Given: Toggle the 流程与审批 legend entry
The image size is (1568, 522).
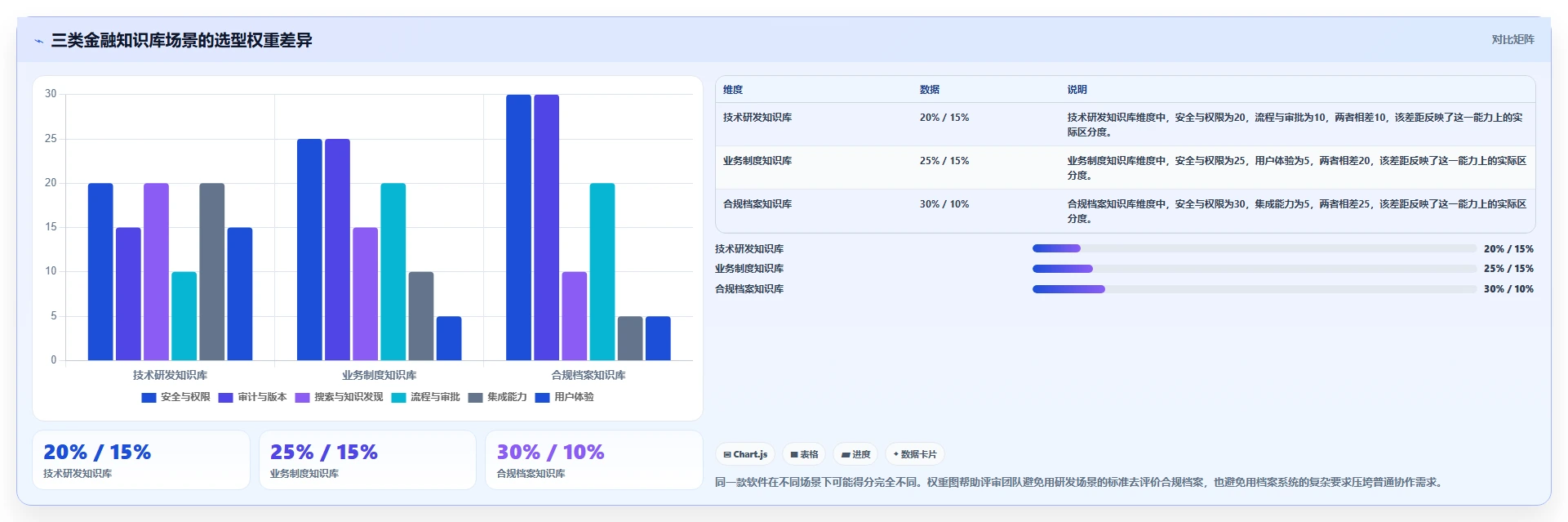Looking at the screenshot, I should pos(425,397).
